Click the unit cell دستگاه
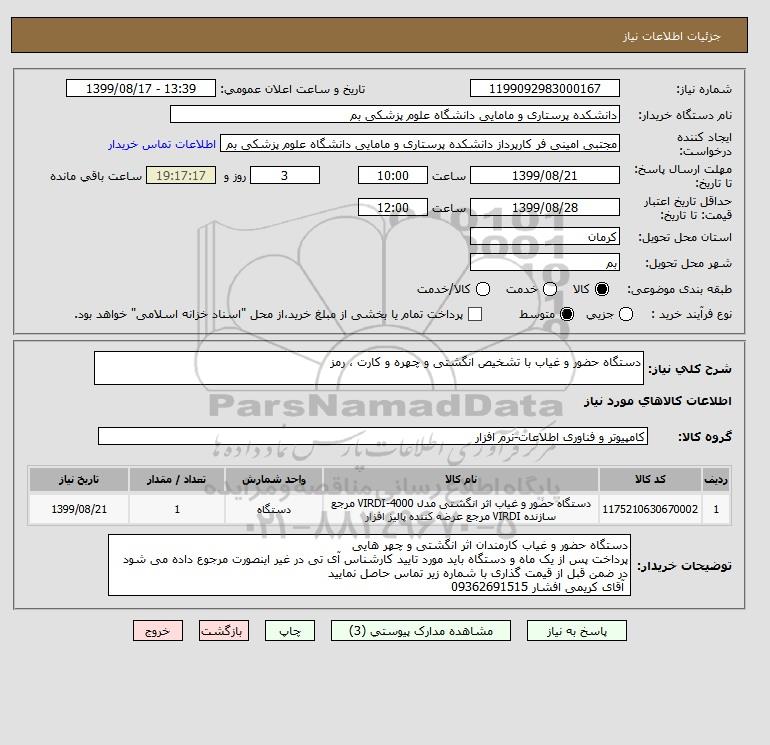 click(x=274, y=509)
